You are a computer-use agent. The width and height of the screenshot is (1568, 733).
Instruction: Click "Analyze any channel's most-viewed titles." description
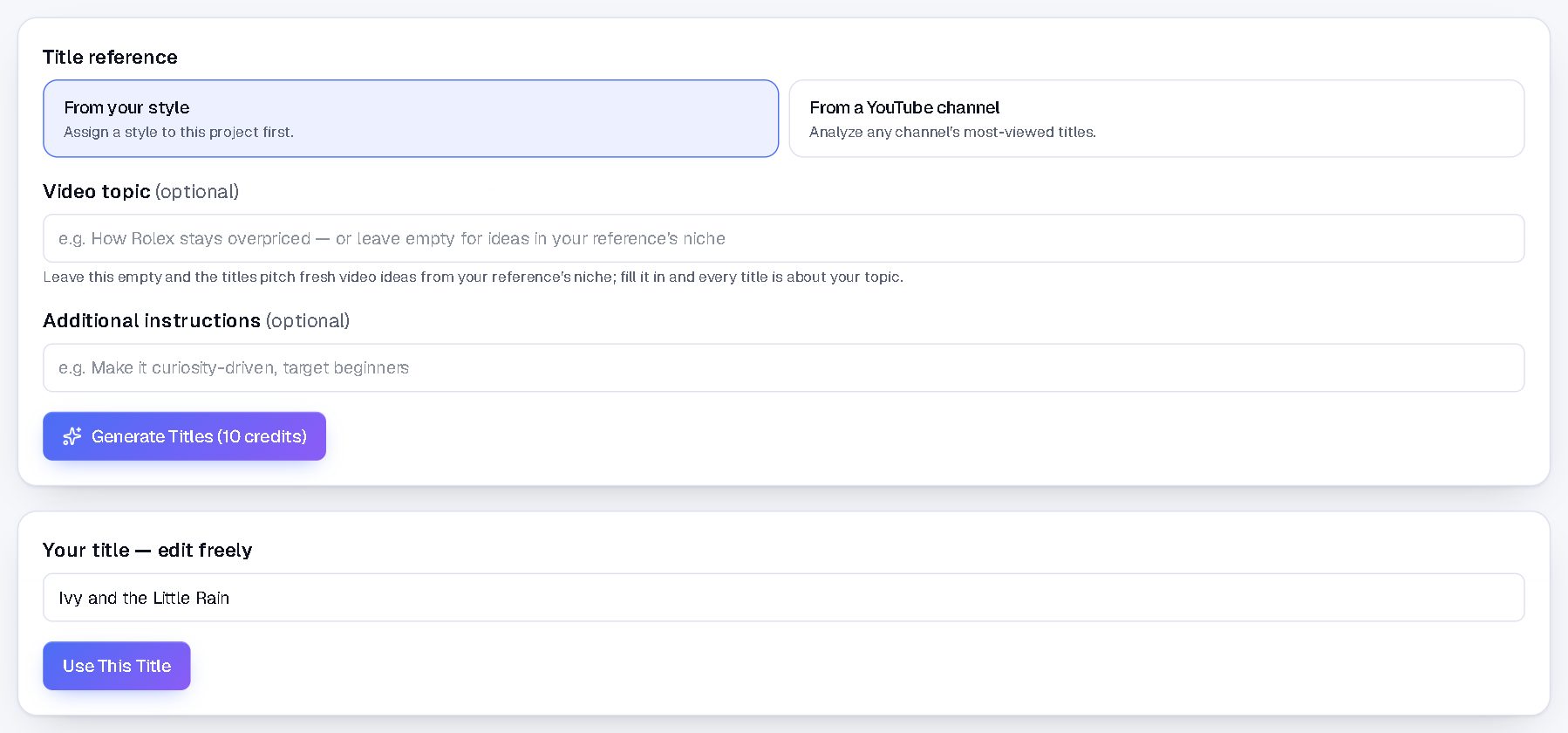[x=952, y=133]
